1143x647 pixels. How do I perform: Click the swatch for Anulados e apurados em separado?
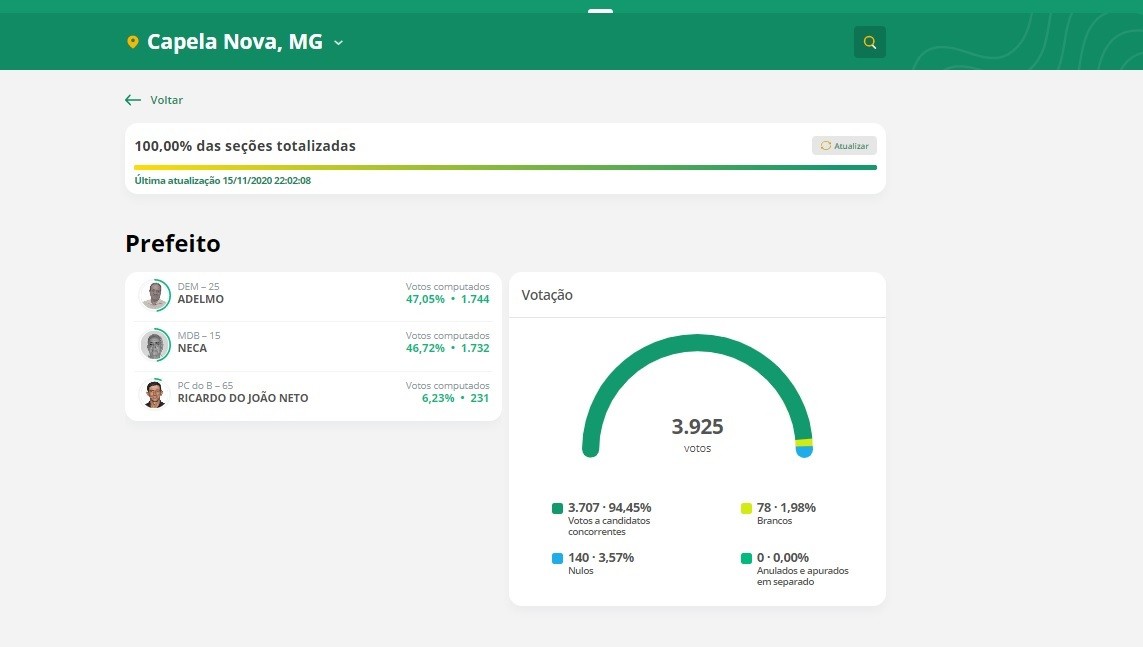point(746,559)
